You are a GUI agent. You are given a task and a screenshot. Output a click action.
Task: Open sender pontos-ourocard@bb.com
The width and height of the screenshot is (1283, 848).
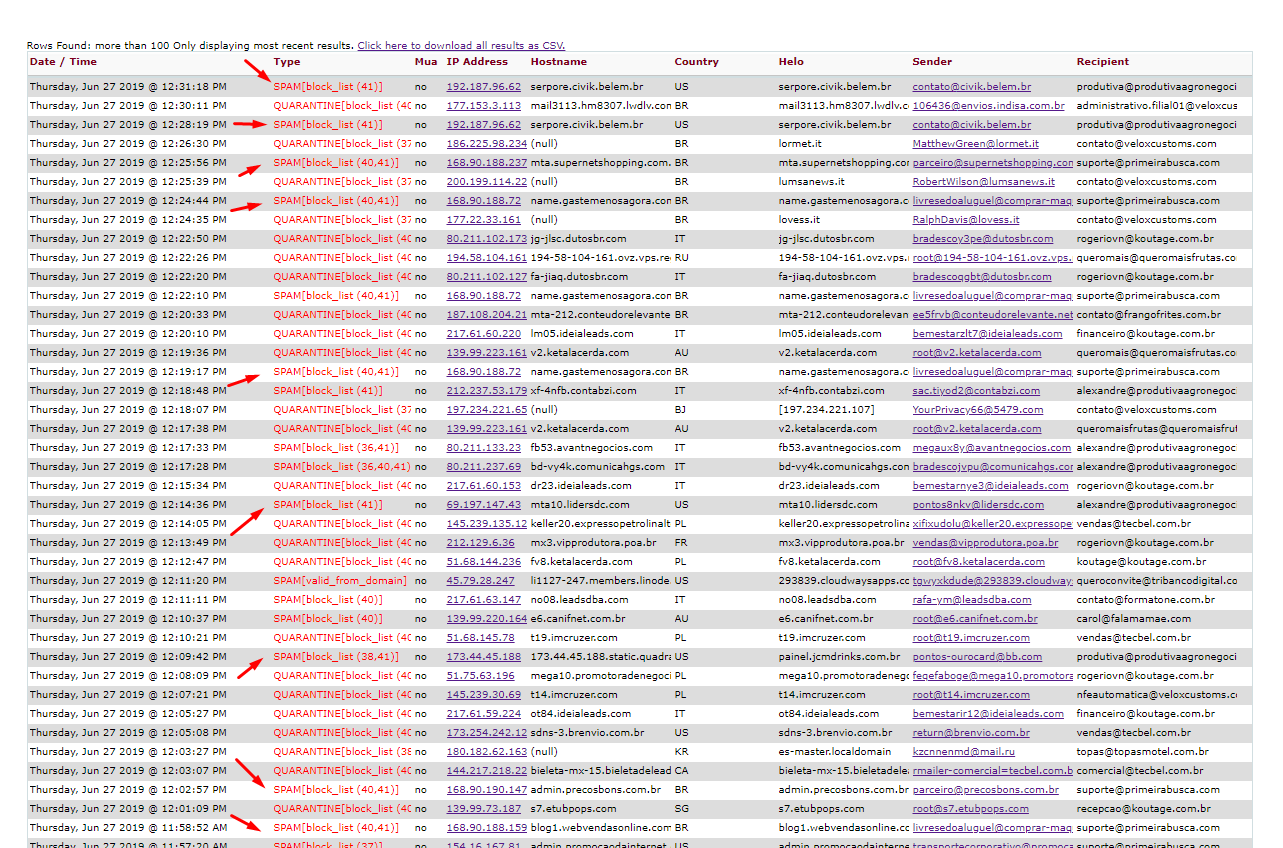click(977, 656)
